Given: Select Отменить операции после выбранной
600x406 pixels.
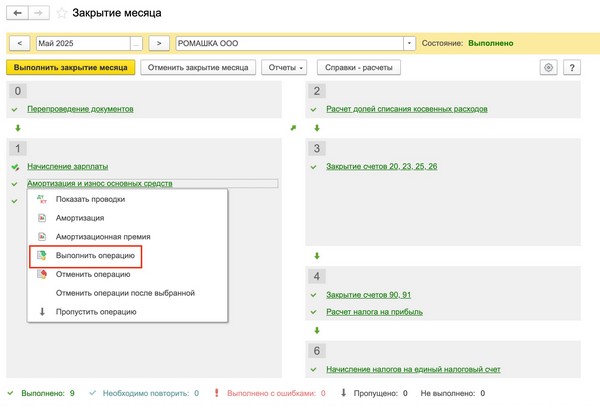Looking at the screenshot, I should 125,293.
